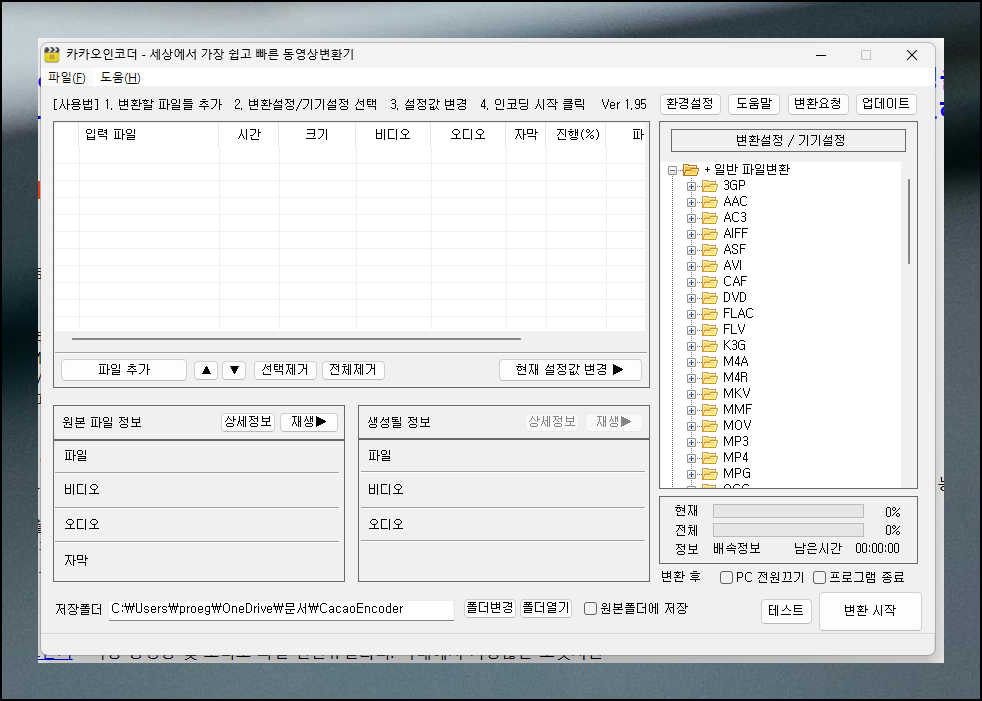Click the K3G folder icon
Viewport: 982px width, 701px height.
click(x=710, y=345)
